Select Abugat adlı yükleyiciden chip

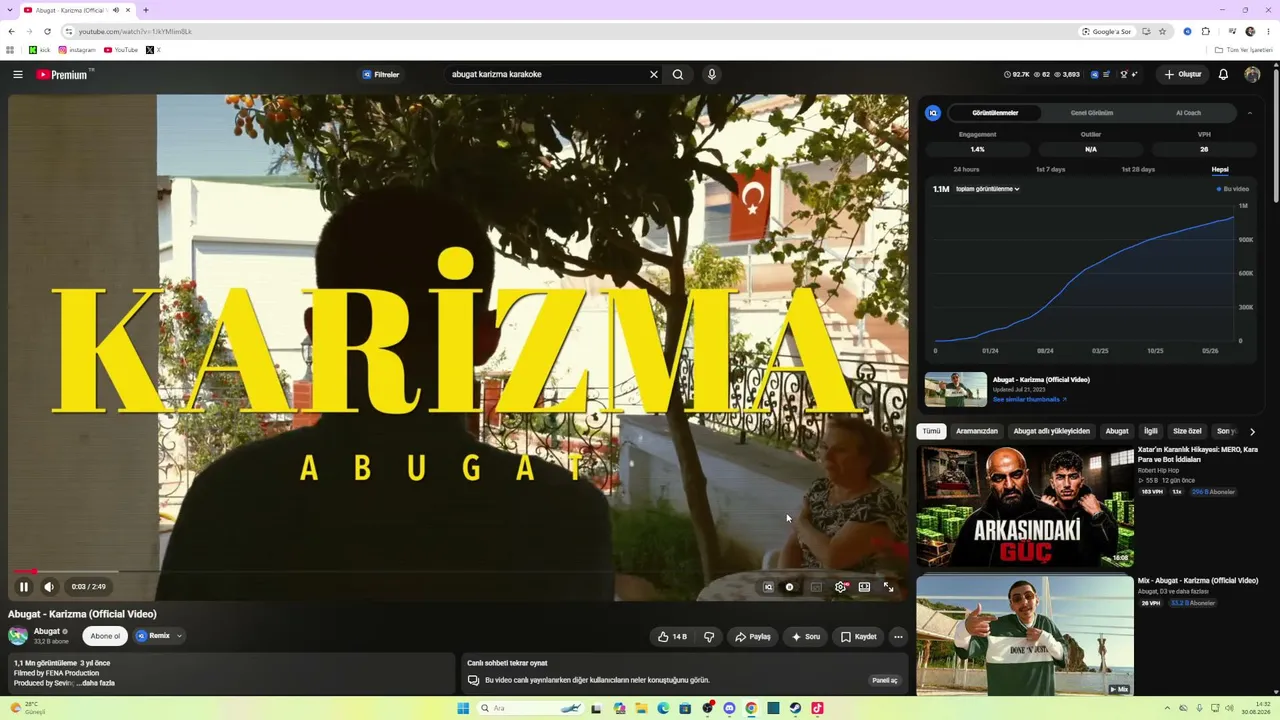1052,431
